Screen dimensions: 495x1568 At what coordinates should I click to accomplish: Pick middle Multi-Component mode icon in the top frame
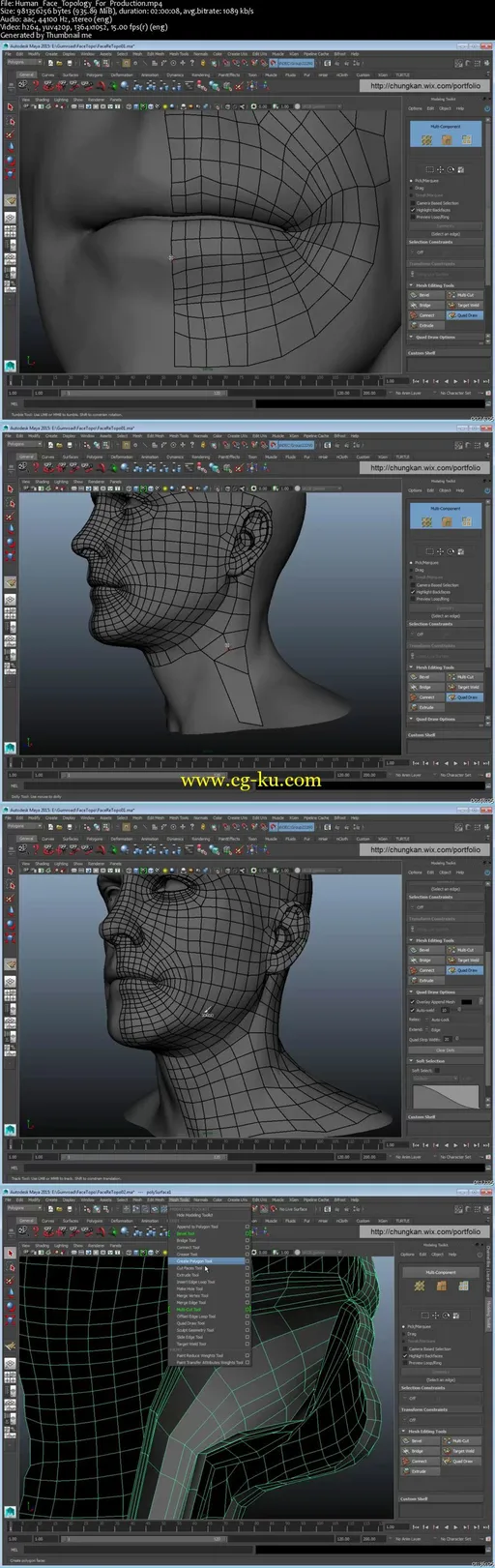[x=447, y=140]
